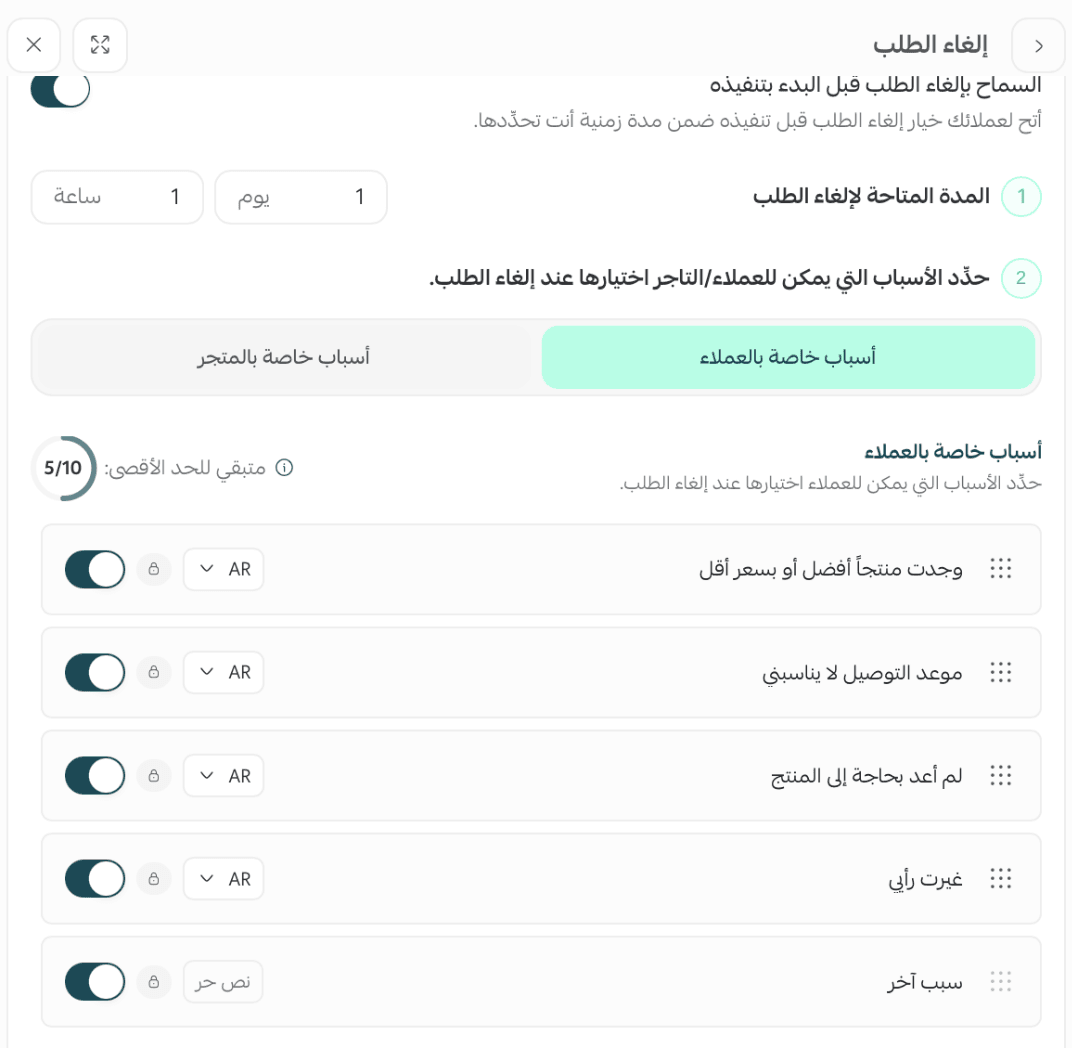The height and width of the screenshot is (1052, 1072).
Task: Open AR language dropdown for موعد التوصيل
Action: point(224,673)
